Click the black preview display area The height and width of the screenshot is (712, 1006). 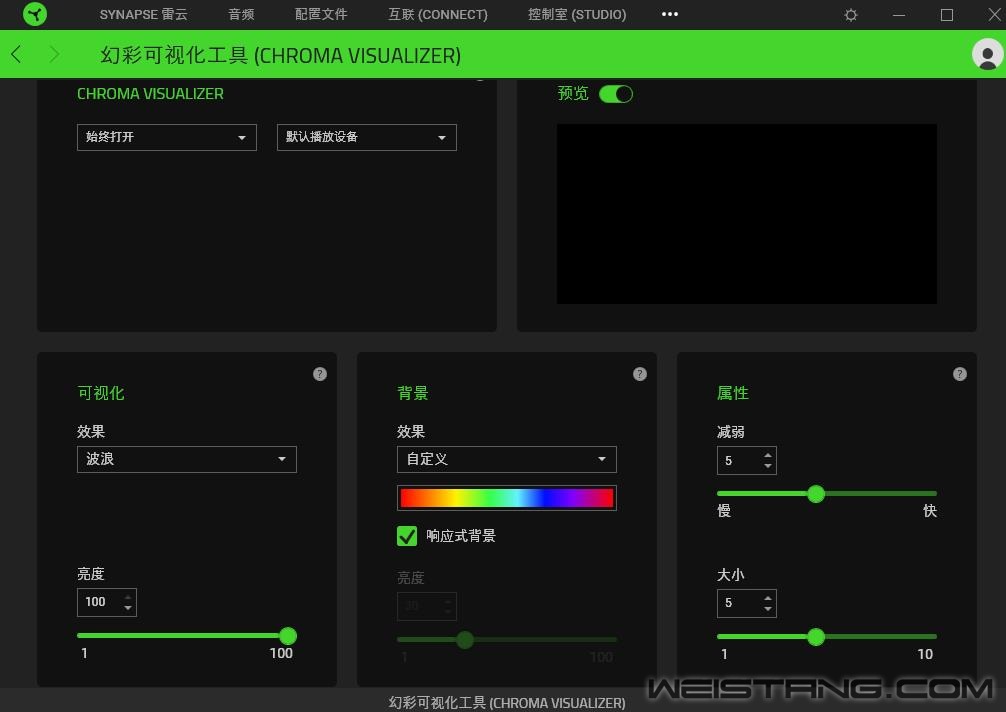tap(747, 214)
